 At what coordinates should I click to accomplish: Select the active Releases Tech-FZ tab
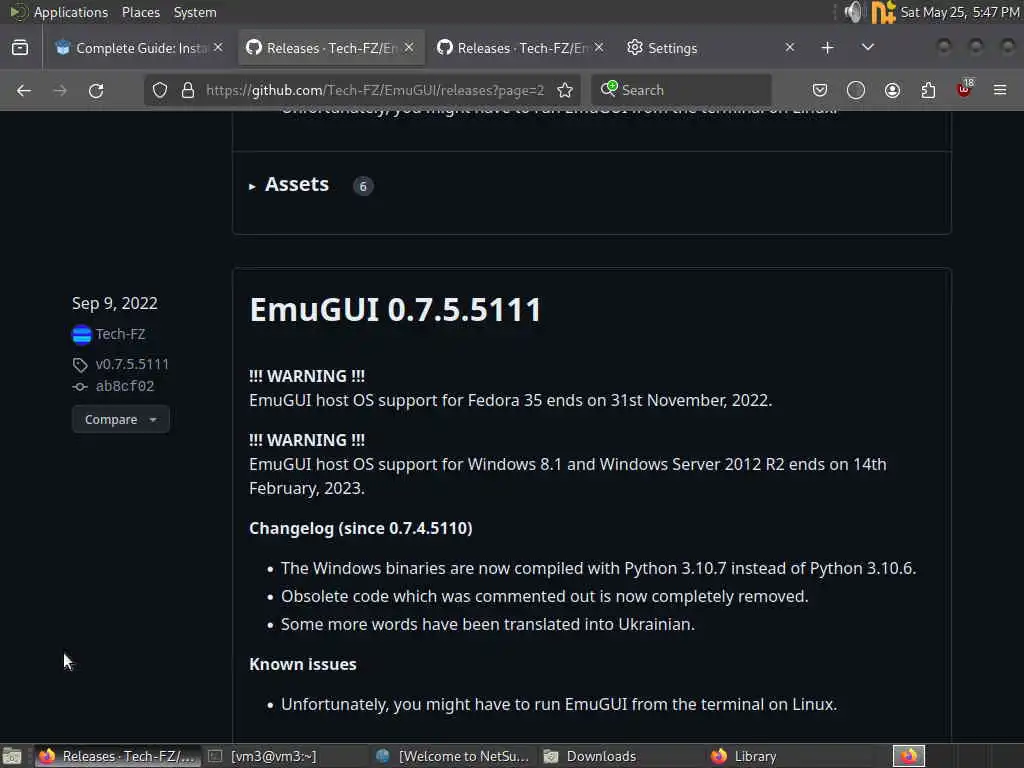click(x=330, y=48)
